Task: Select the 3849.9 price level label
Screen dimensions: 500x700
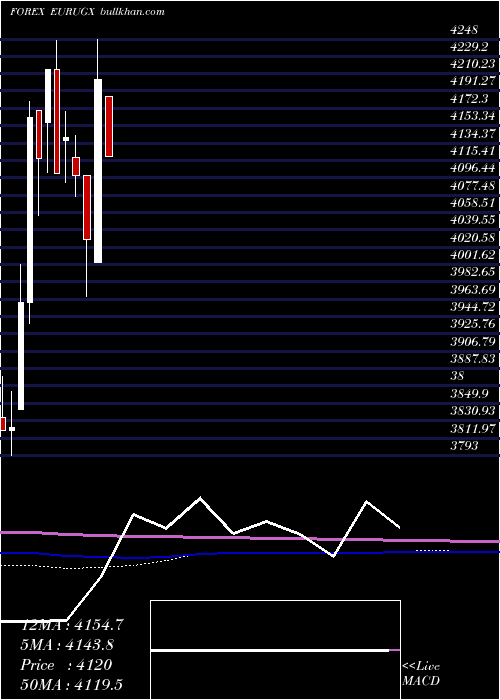Action: click(x=470, y=393)
